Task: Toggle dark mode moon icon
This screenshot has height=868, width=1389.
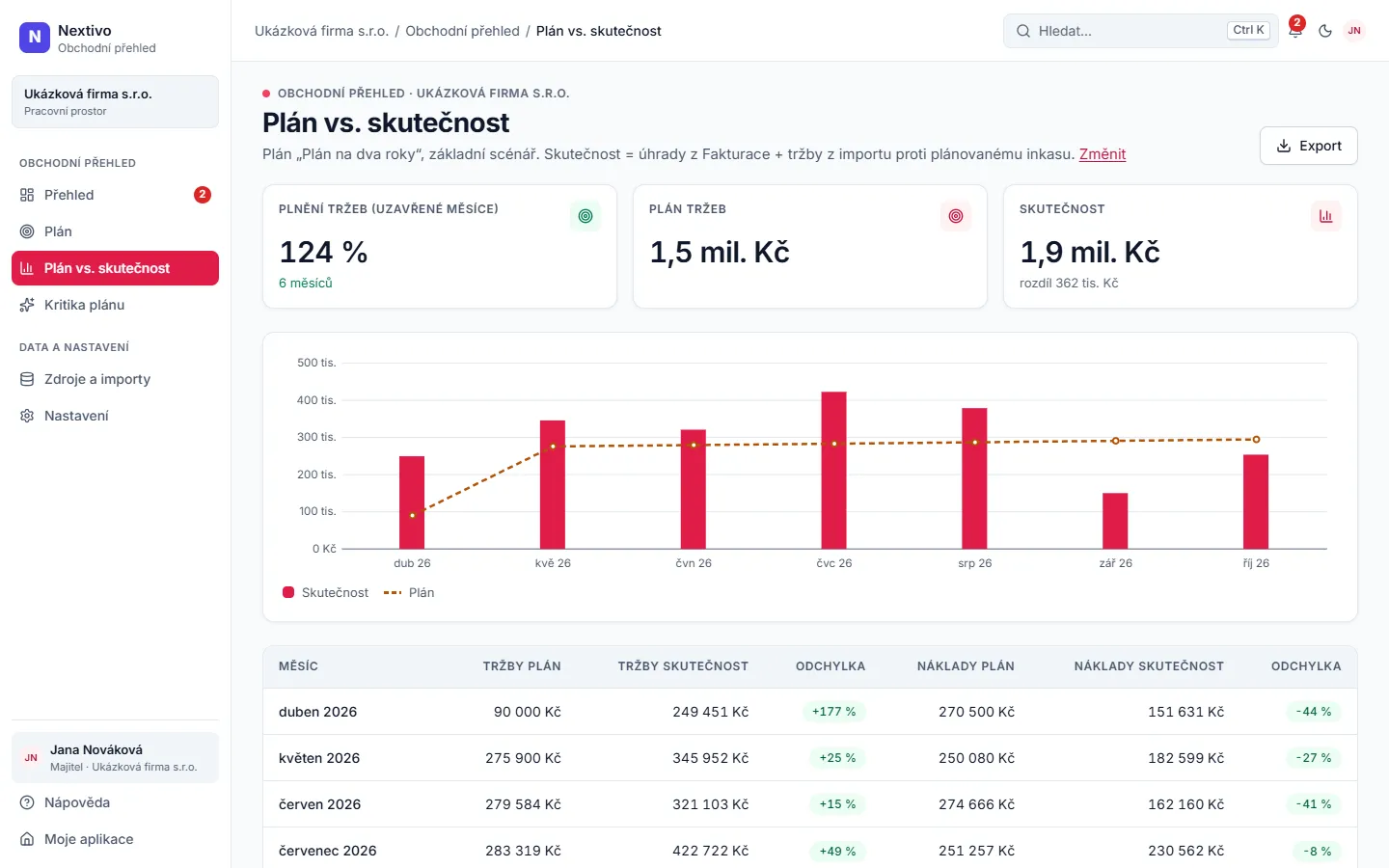Action: [1325, 31]
